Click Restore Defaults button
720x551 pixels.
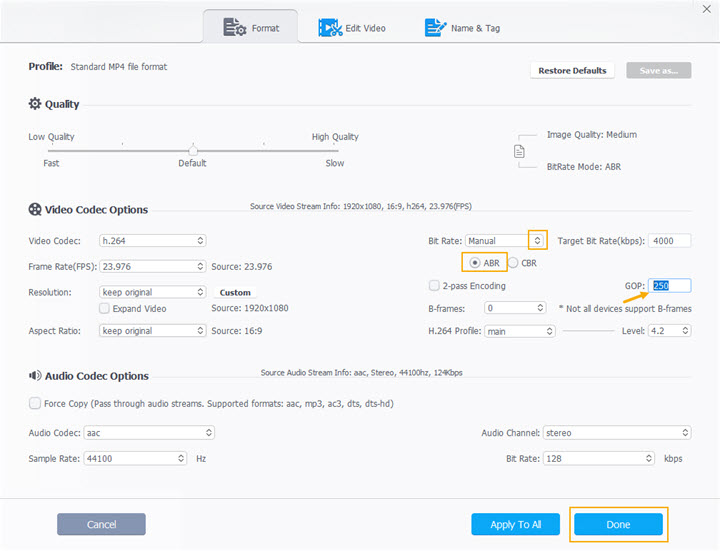pos(572,71)
